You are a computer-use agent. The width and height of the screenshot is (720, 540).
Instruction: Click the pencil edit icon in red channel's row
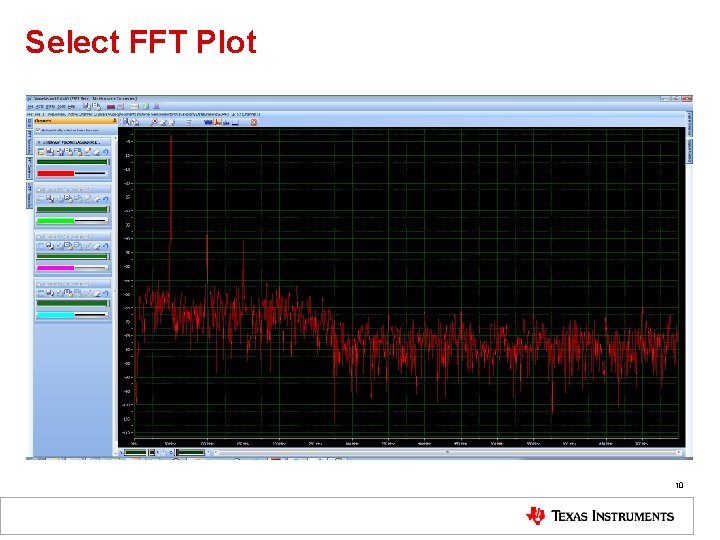coord(88,152)
